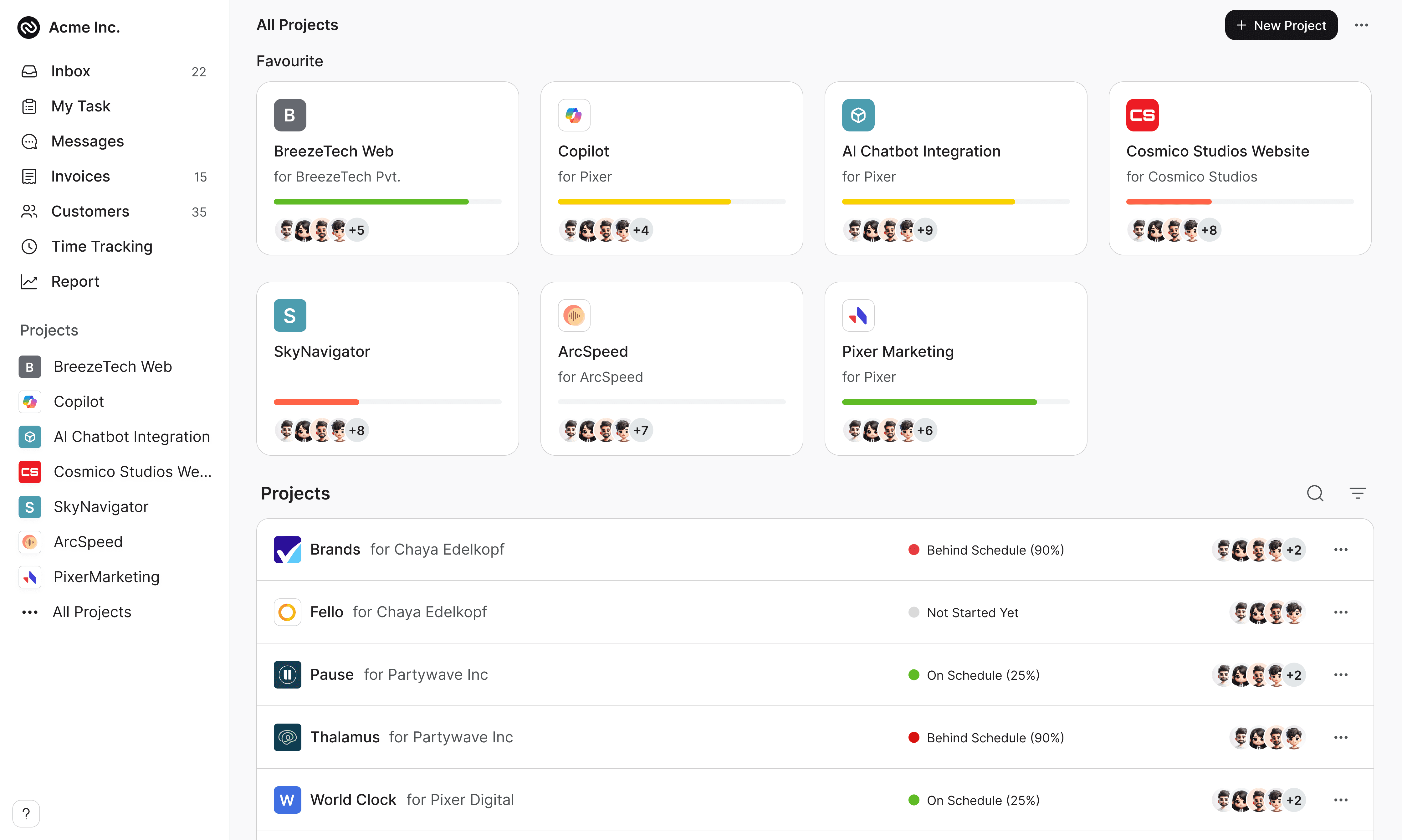This screenshot has height=840, width=1402.
Task: Click the help question mark icon
Action: coord(26,813)
